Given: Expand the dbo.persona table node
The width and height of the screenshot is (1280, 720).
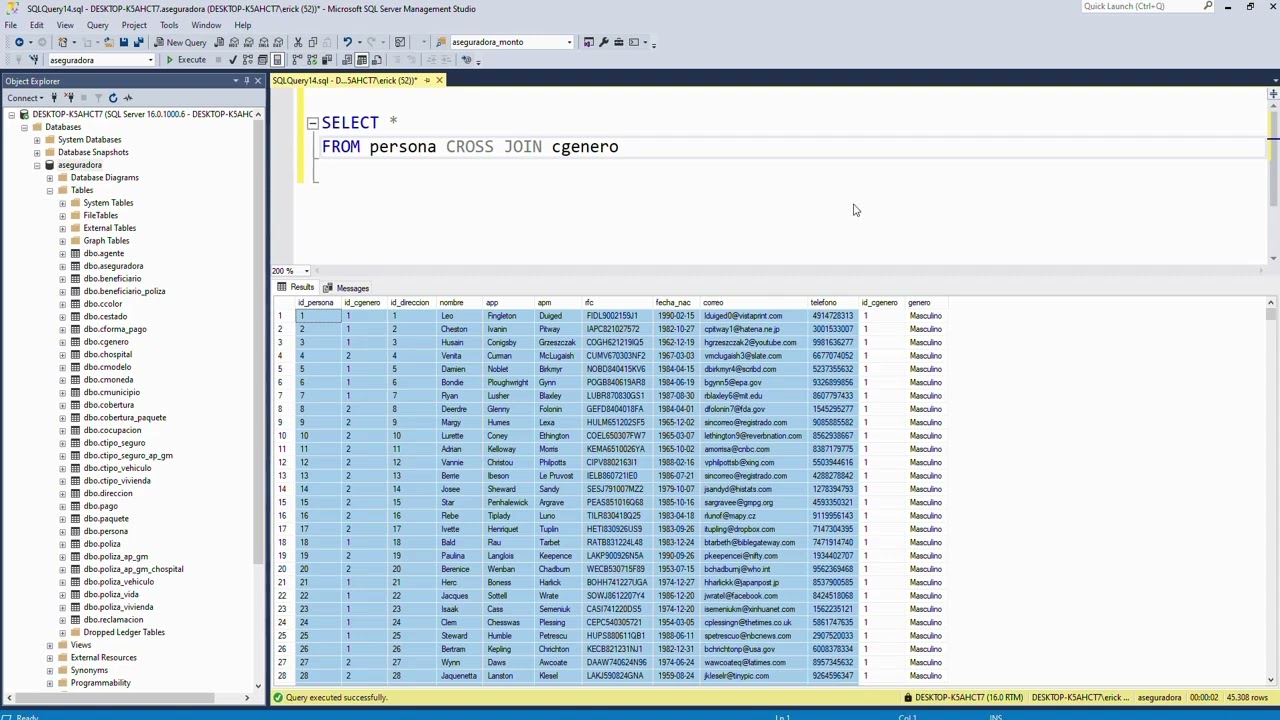Looking at the screenshot, I should pos(62,531).
